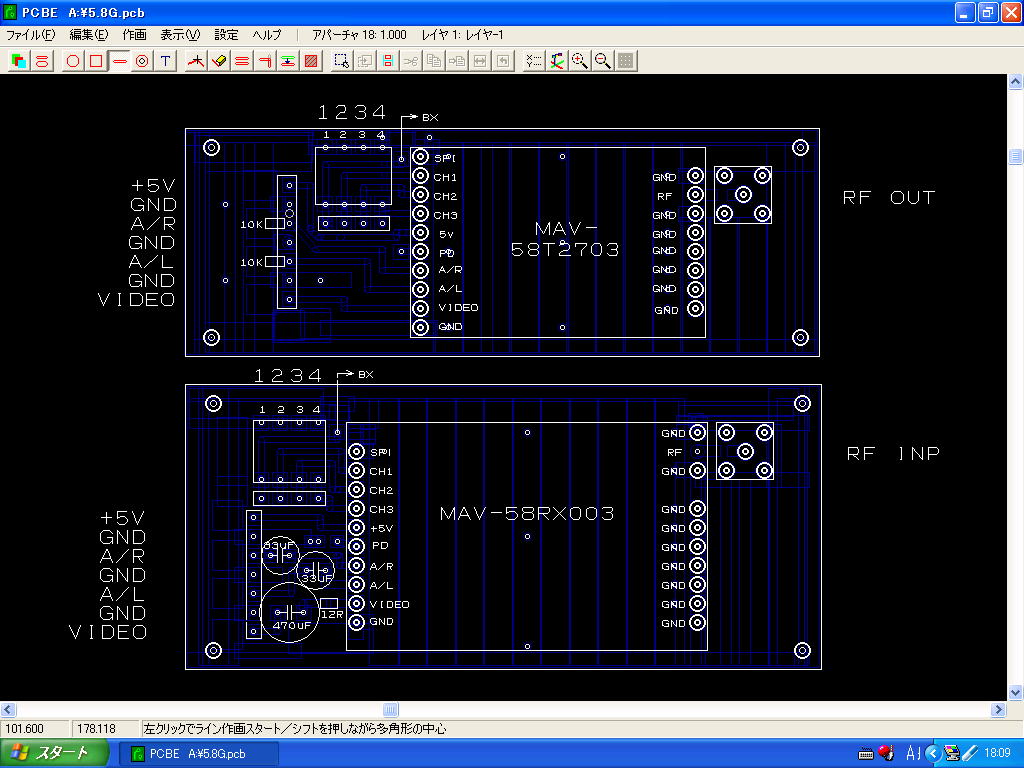Expand hidden tray icons with the arrow
Image resolution: width=1024 pixels, height=768 pixels.
click(933, 754)
